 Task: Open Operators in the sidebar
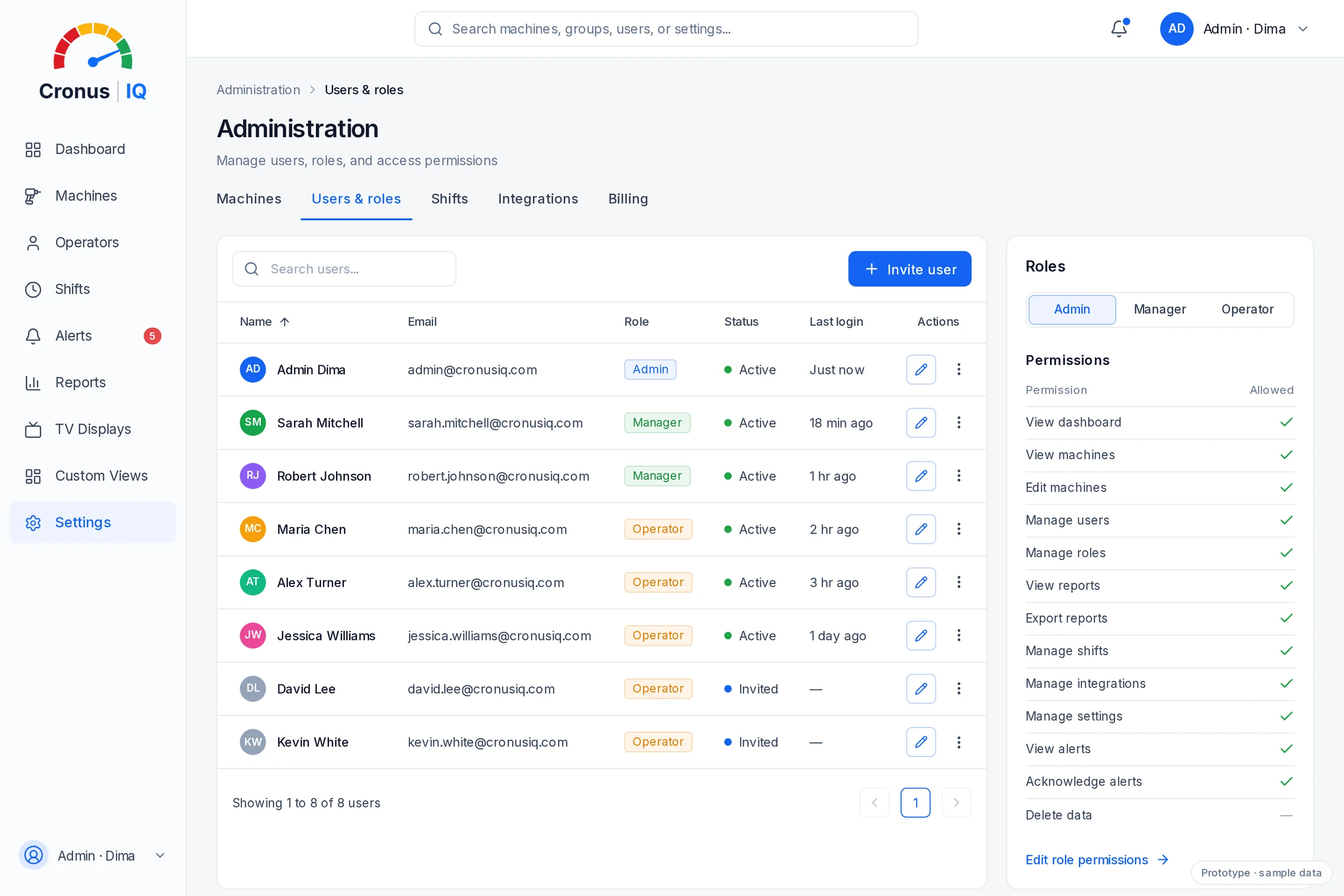tap(92, 242)
